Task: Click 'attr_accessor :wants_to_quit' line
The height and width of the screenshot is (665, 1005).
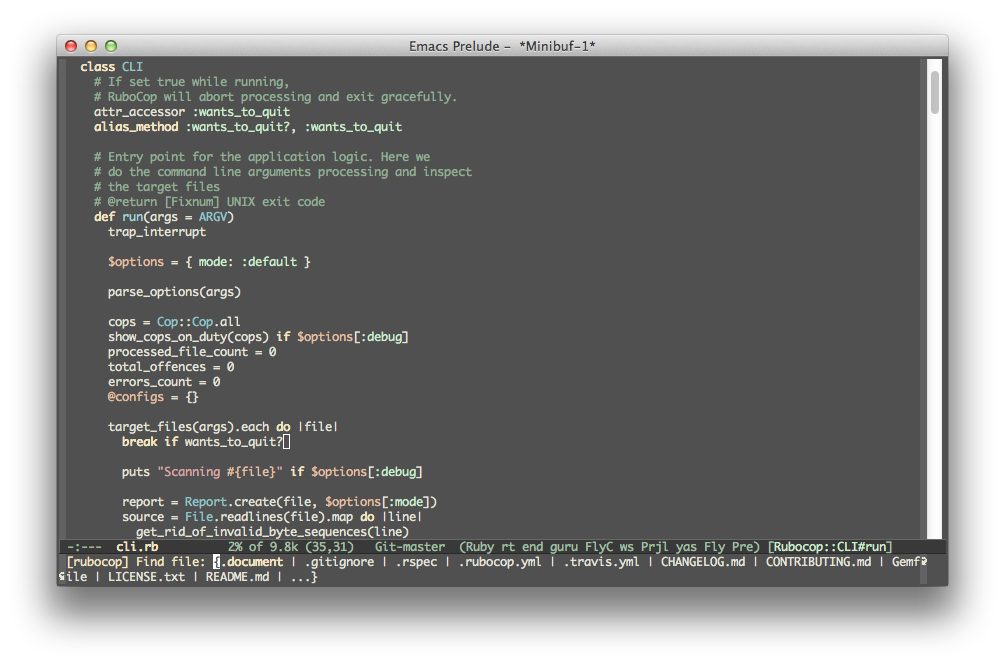Action: coord(192,111)
